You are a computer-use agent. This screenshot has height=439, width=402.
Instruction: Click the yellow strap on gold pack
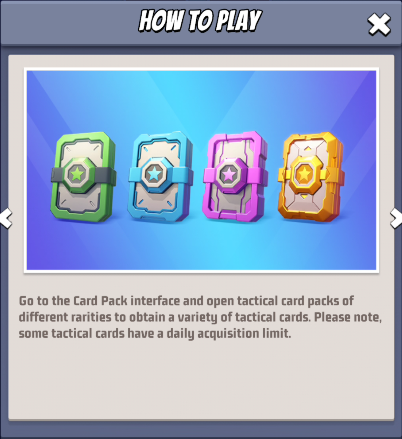click(332, 174)
